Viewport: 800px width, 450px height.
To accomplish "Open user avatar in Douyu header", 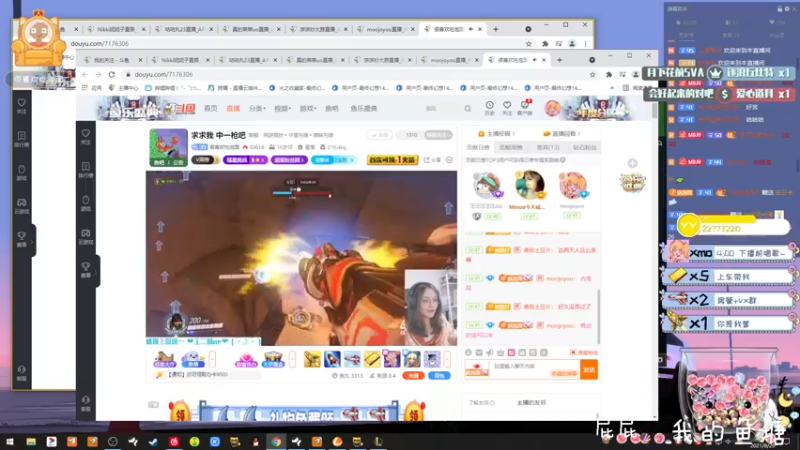I will (x=553, y=108).
